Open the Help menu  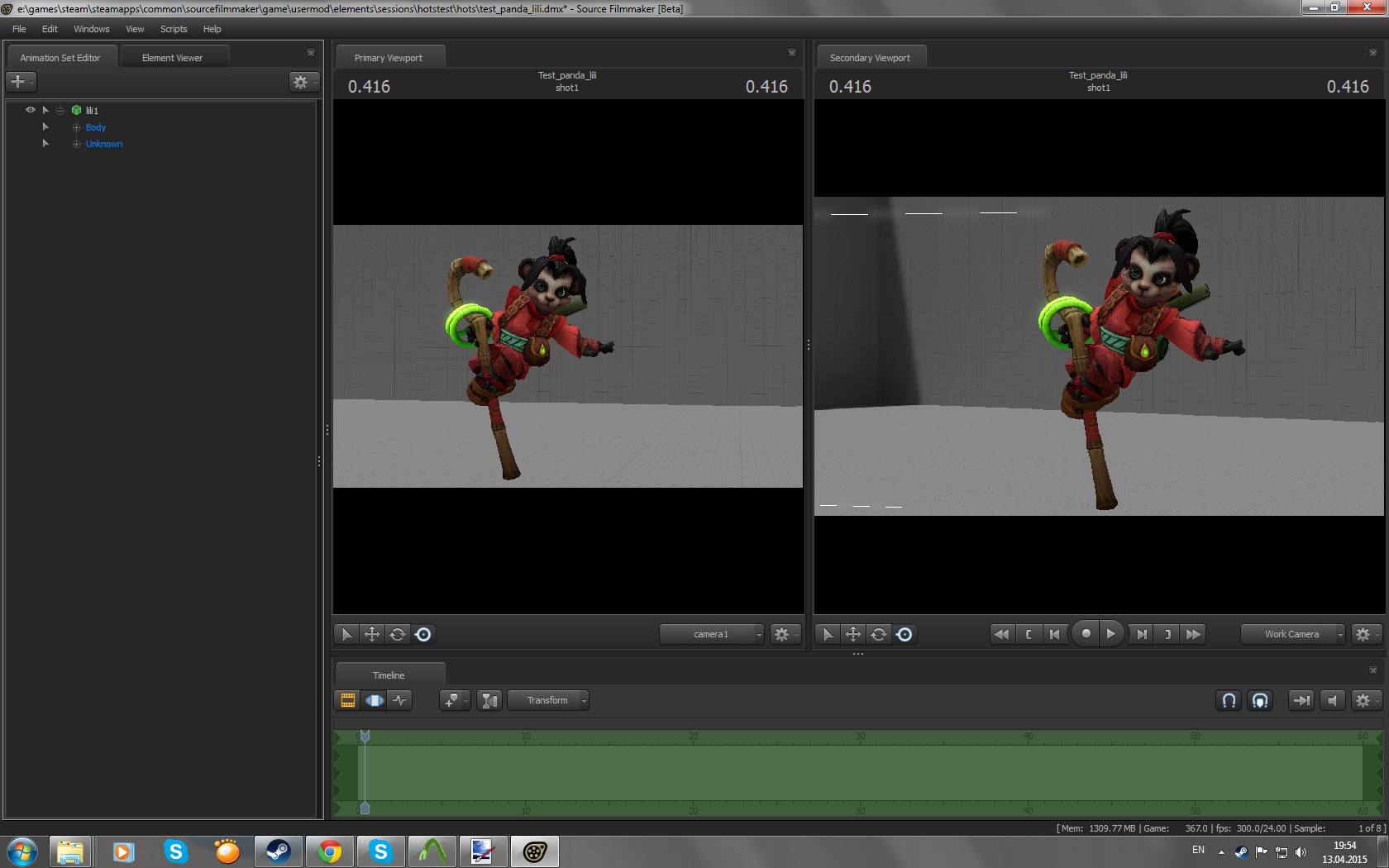(x=212, y=29)
